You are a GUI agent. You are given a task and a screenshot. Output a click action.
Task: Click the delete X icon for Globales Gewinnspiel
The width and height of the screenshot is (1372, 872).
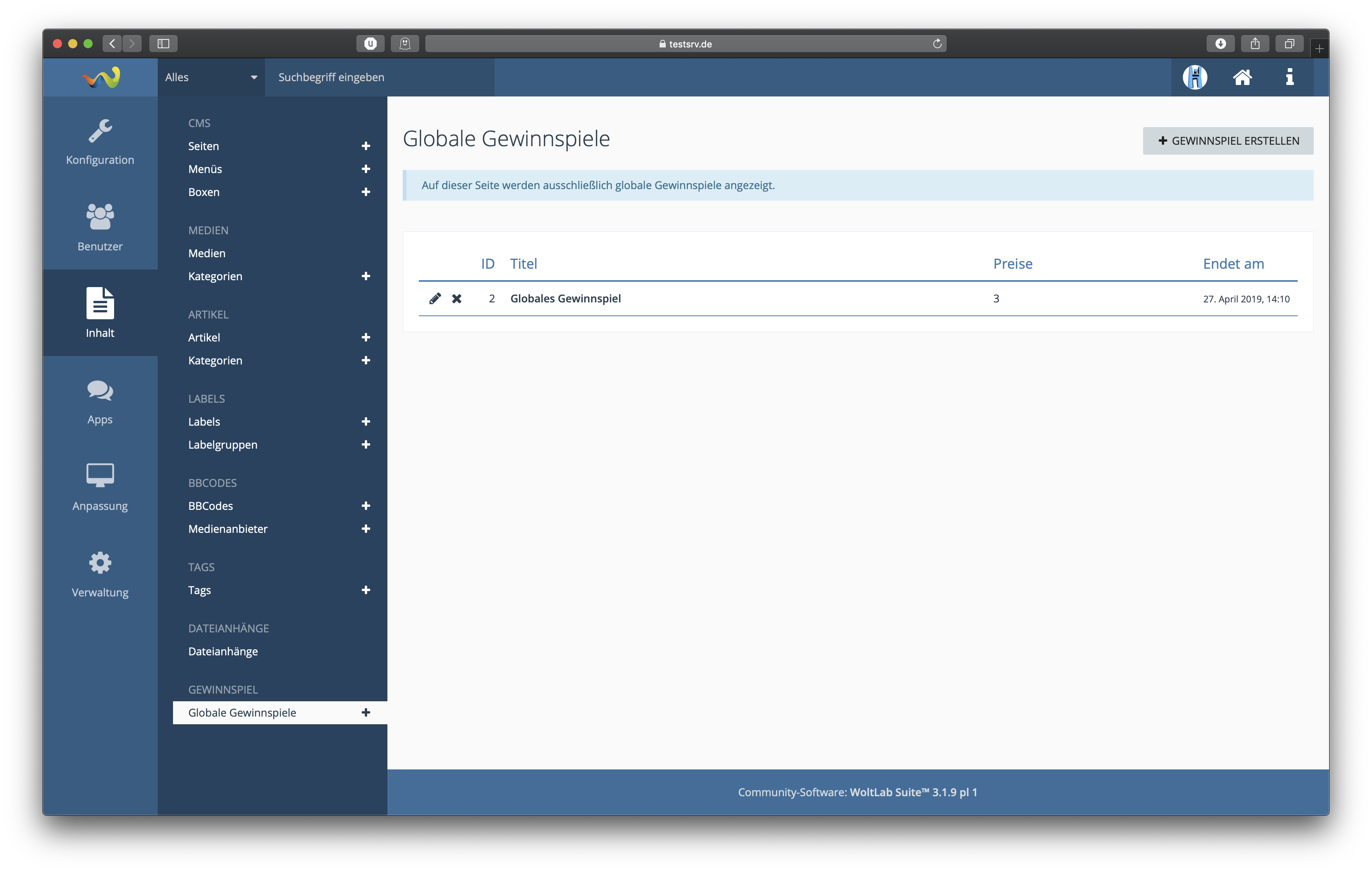(x=456, y=299)
